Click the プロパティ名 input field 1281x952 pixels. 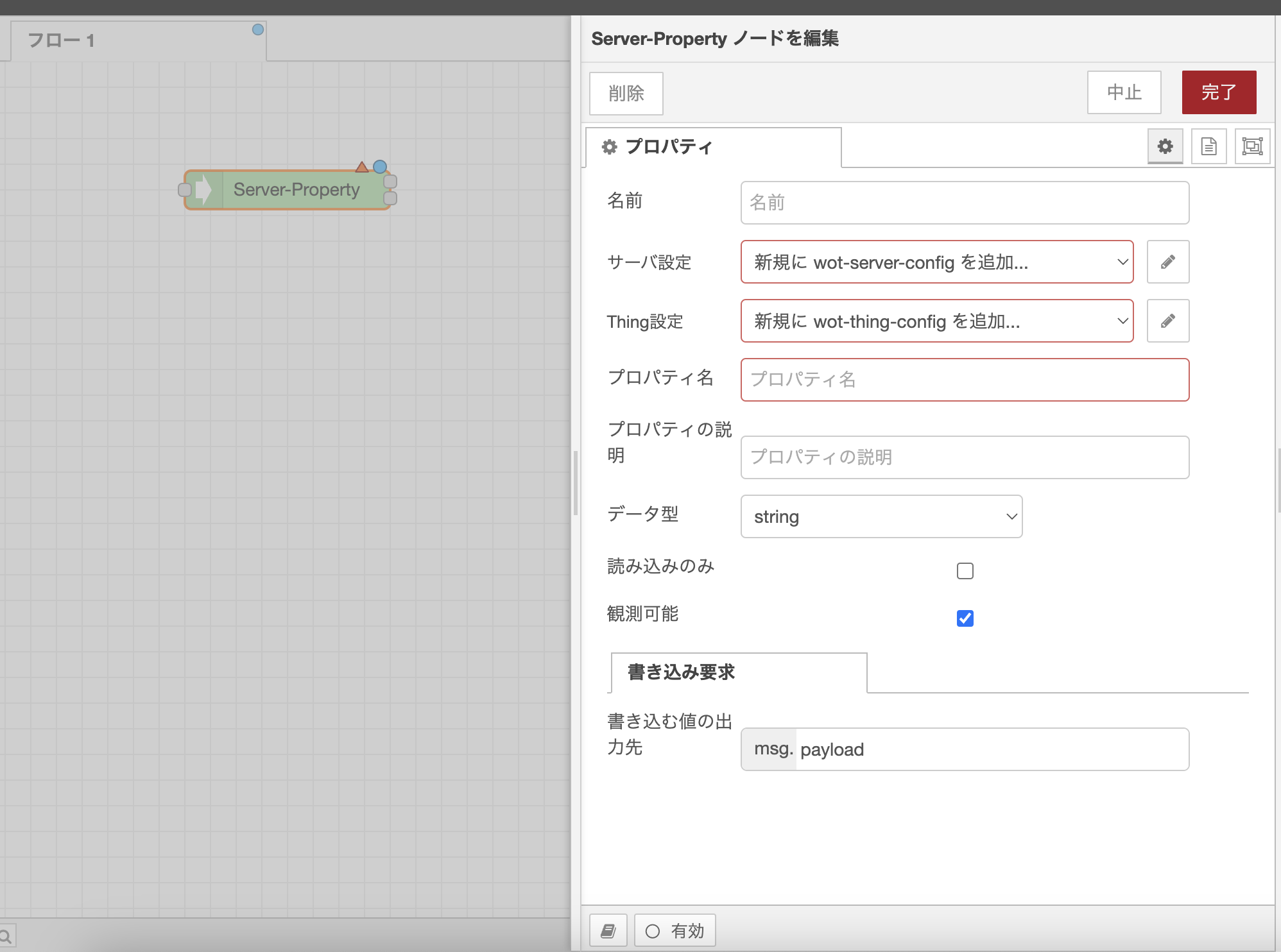(x=964, y=380)
